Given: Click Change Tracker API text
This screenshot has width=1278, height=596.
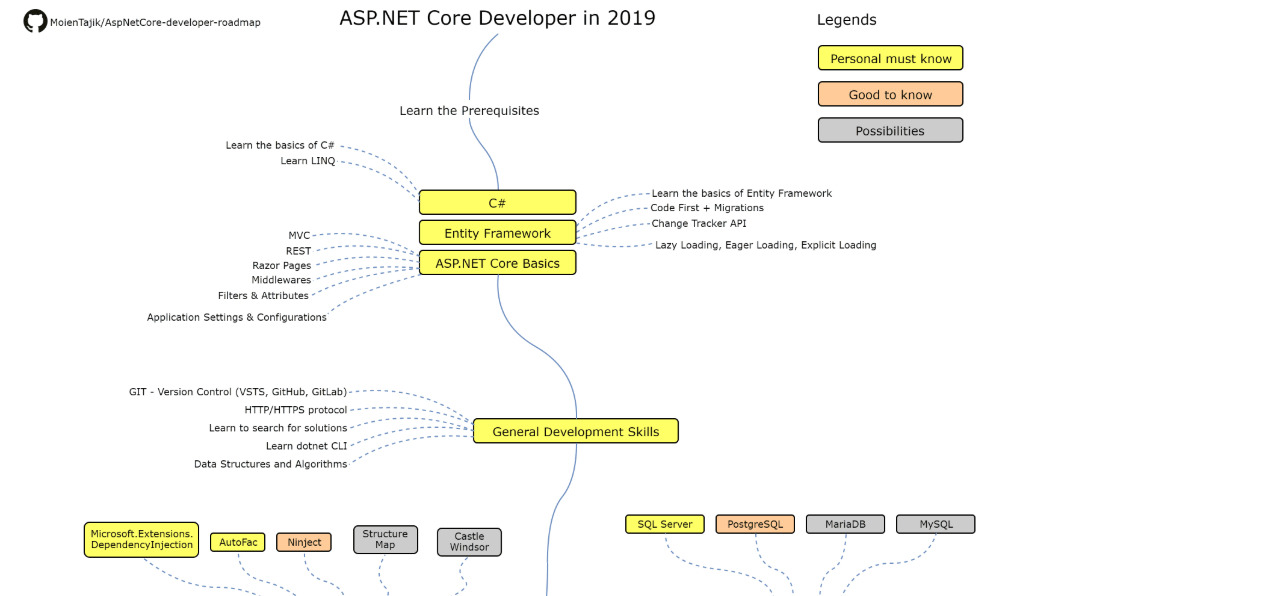Looking at the screenshot, I should click(699, 223).
